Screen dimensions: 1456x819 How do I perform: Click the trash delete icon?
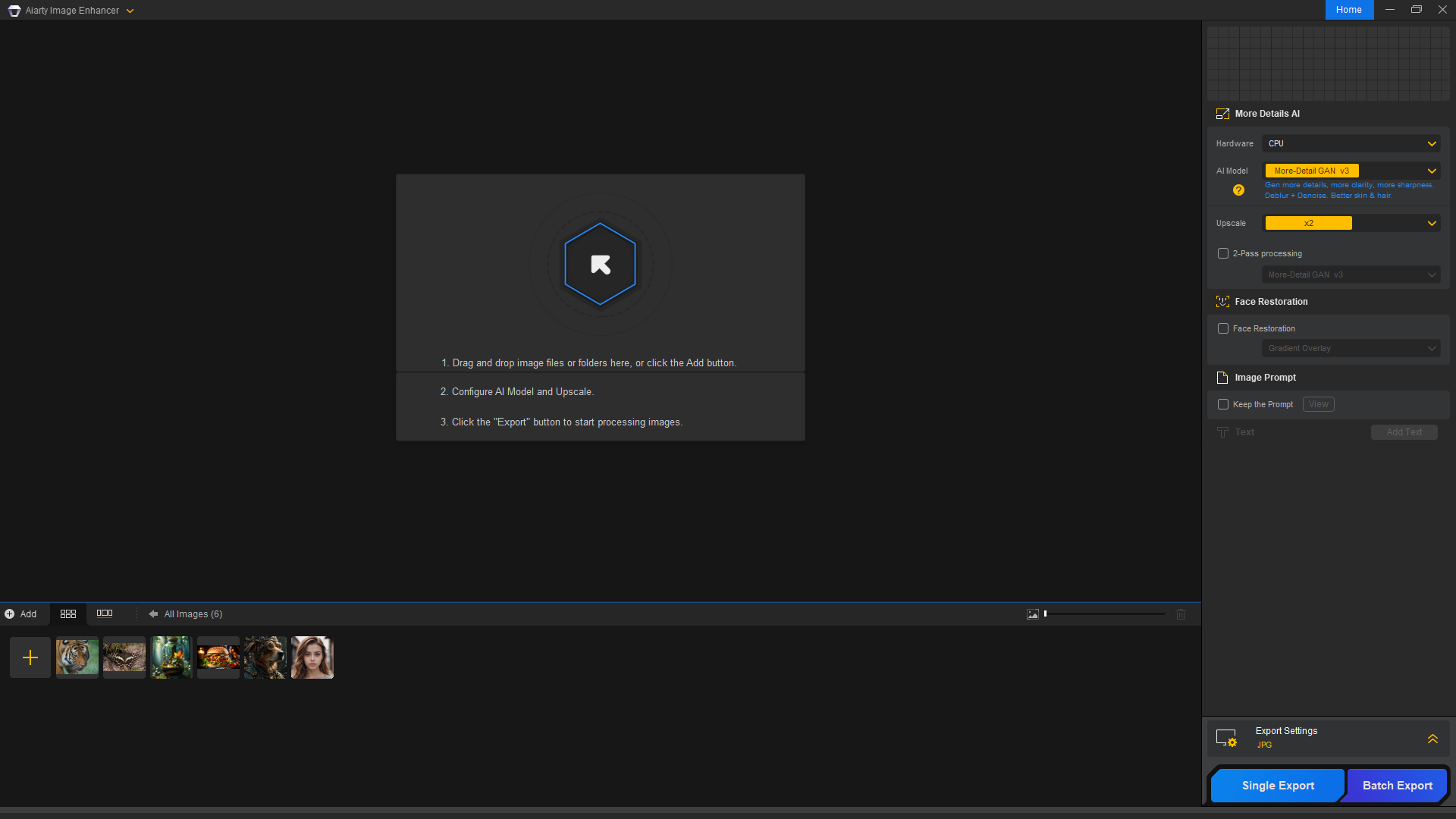[x=1181, y=614]
